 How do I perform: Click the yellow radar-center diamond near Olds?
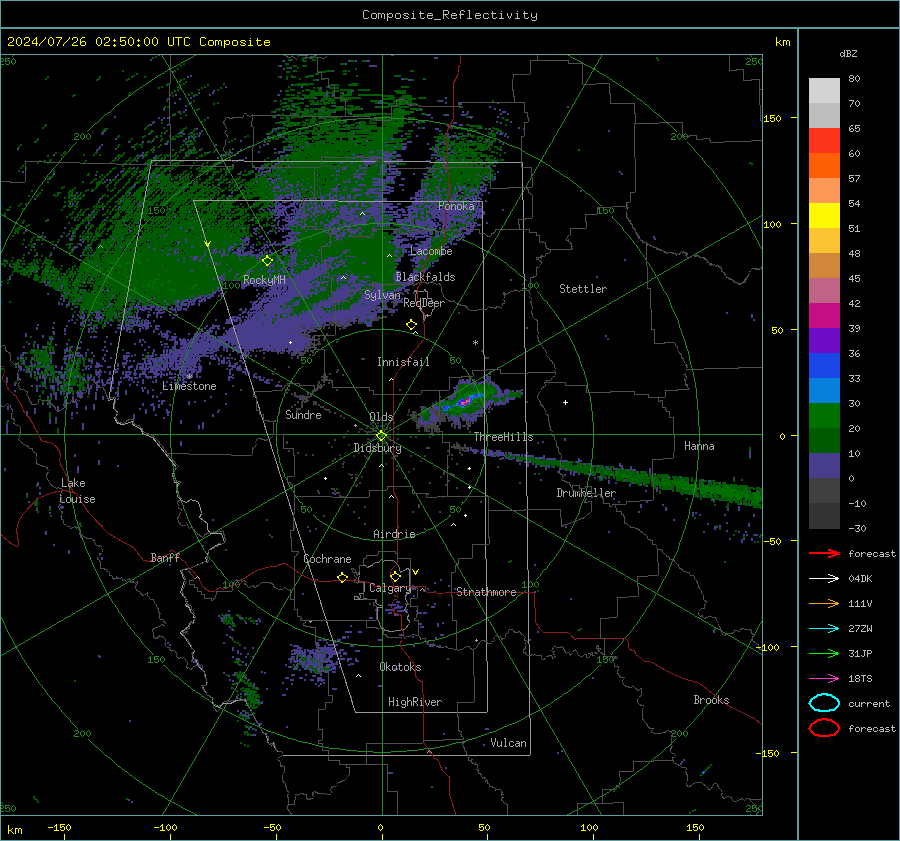(x=381, y=436)
